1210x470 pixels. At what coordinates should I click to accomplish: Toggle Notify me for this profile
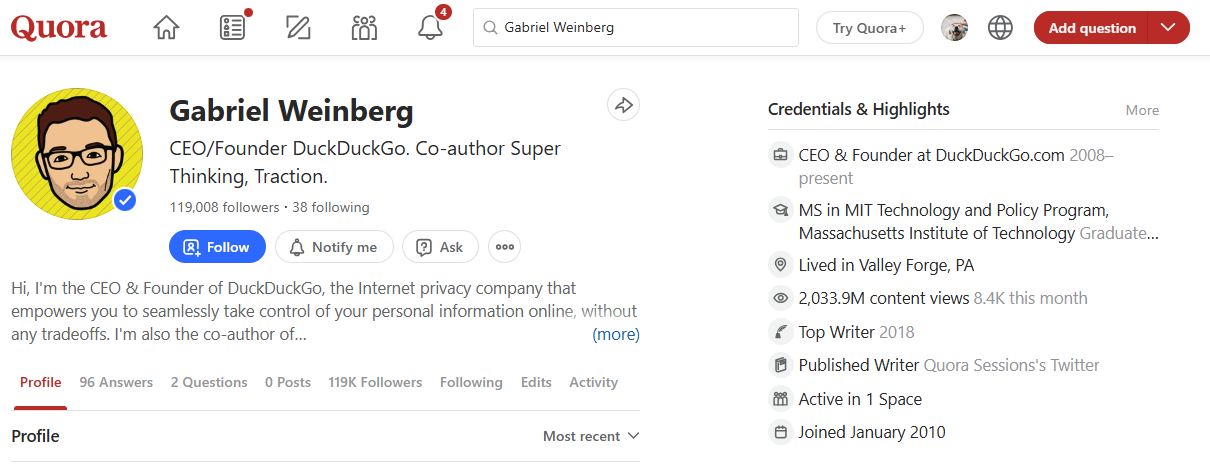tap(333, 247)
